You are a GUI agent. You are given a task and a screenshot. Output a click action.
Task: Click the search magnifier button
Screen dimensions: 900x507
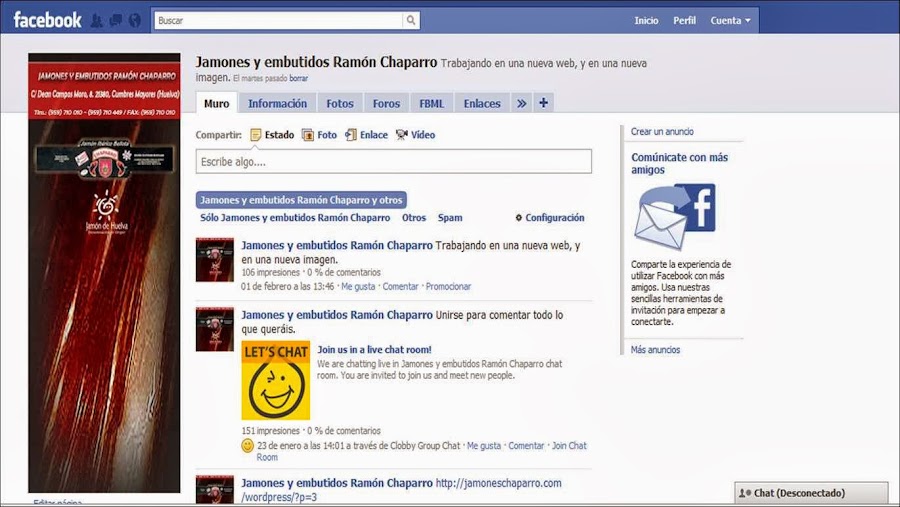point(411,20)
